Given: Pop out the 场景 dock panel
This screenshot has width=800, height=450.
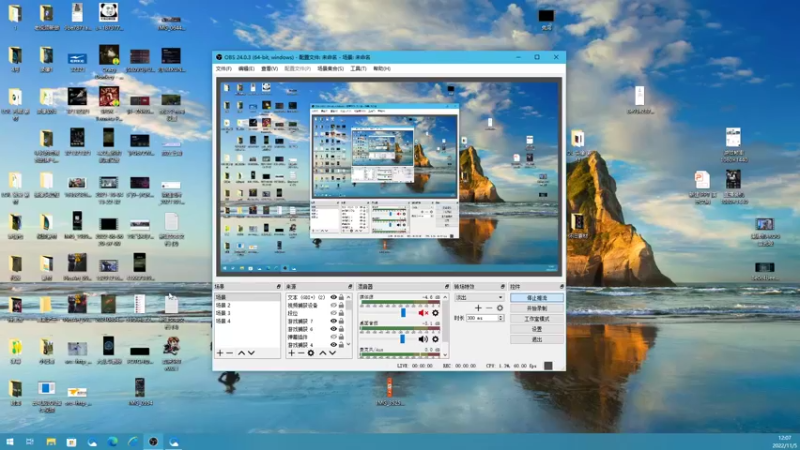Looking at the screenshot, I should [279, 287].
